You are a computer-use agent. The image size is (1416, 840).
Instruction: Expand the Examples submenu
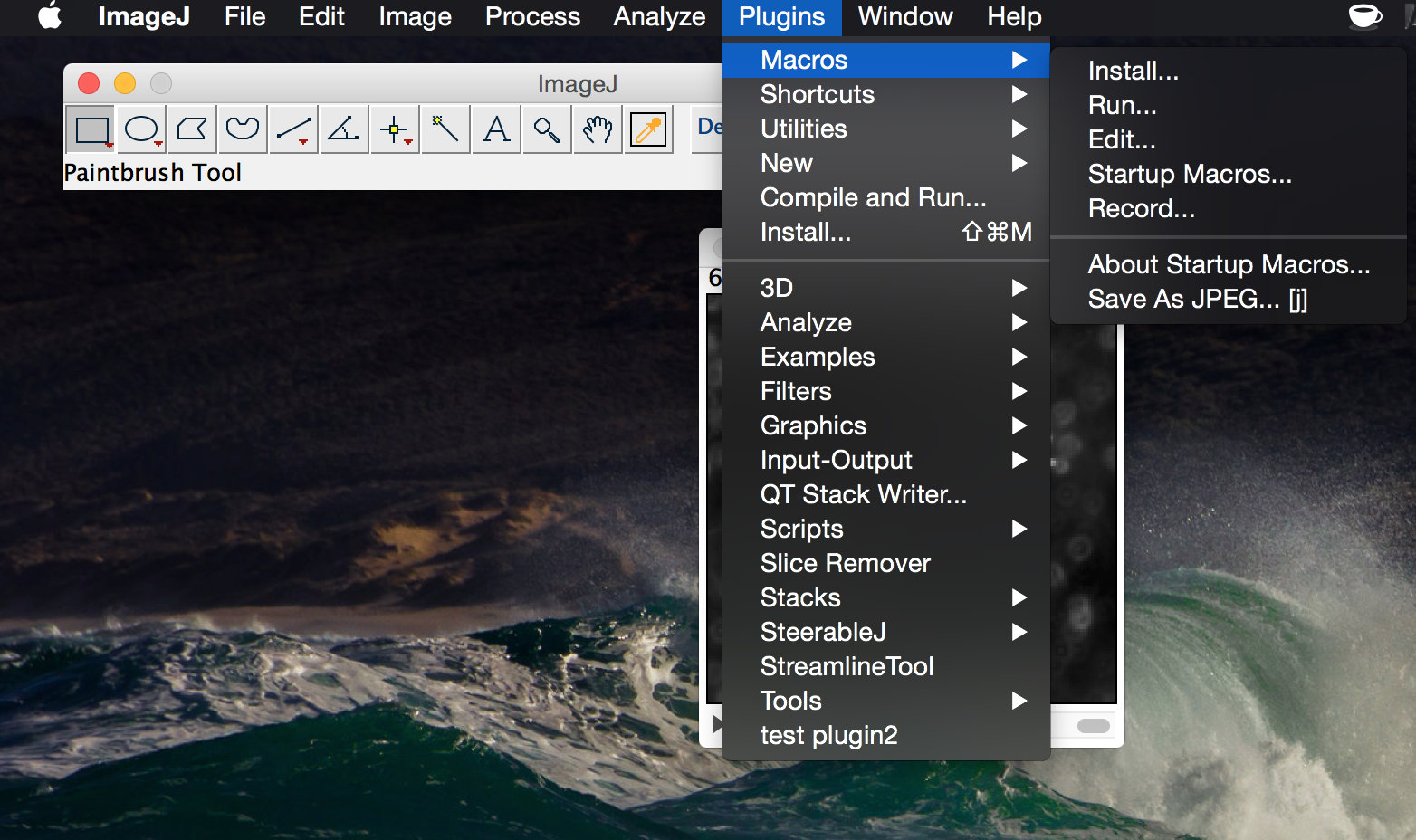(x=885, y=357)
